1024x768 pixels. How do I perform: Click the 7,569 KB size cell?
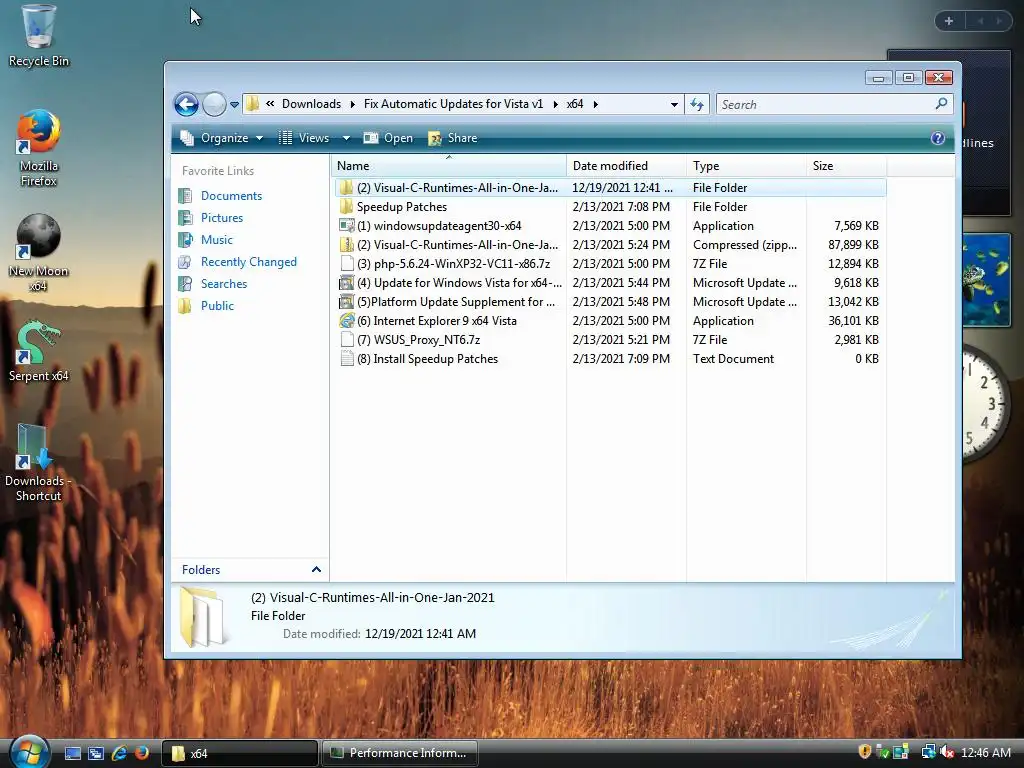point(856,226)
